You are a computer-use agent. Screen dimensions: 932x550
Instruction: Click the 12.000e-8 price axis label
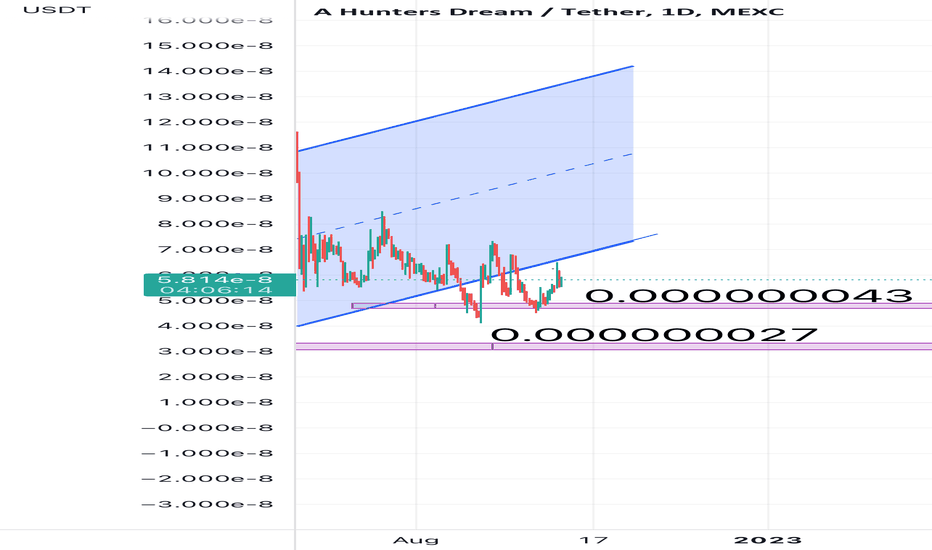[x=208, y=122]
